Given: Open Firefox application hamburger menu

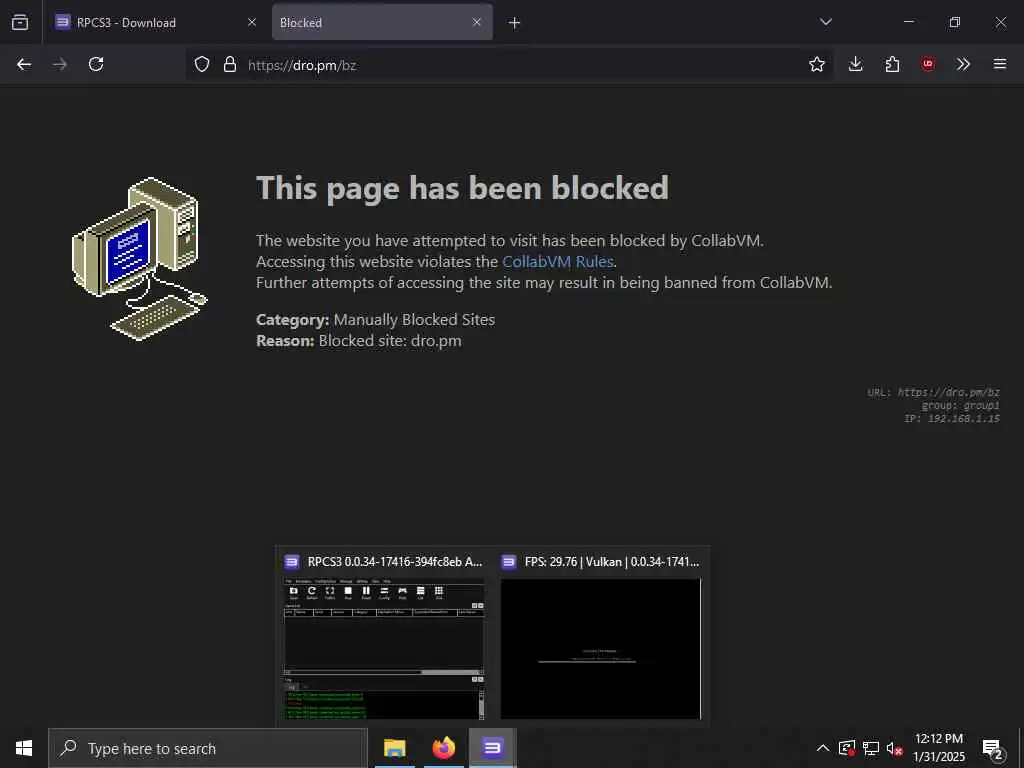Looking at the screenshot, I should click(1000, 64).
